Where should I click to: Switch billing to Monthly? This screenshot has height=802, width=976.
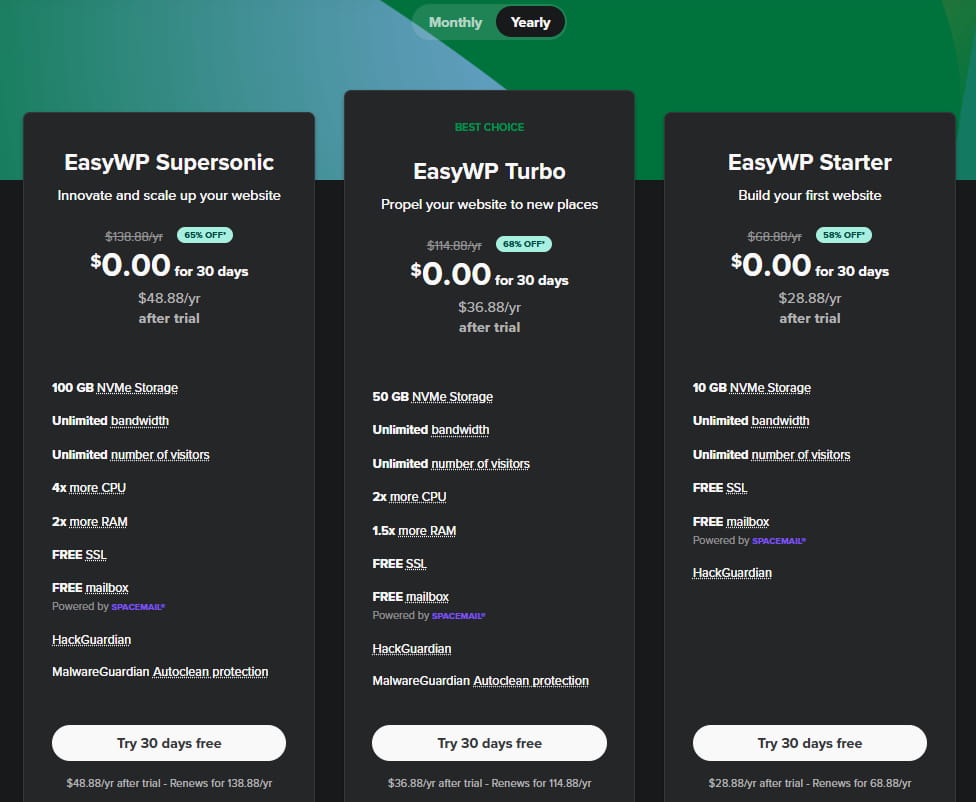[455, 22]
